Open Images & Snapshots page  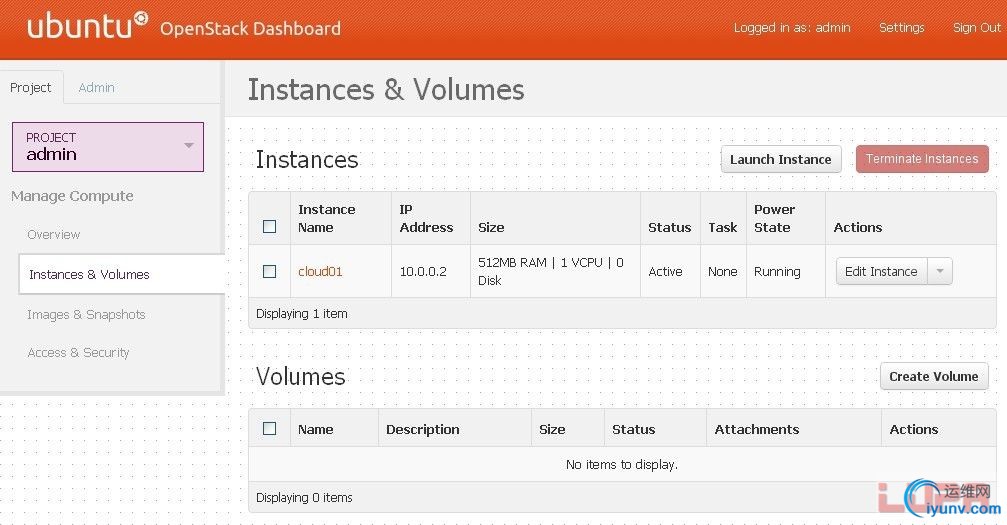click(x=86, y=315)
